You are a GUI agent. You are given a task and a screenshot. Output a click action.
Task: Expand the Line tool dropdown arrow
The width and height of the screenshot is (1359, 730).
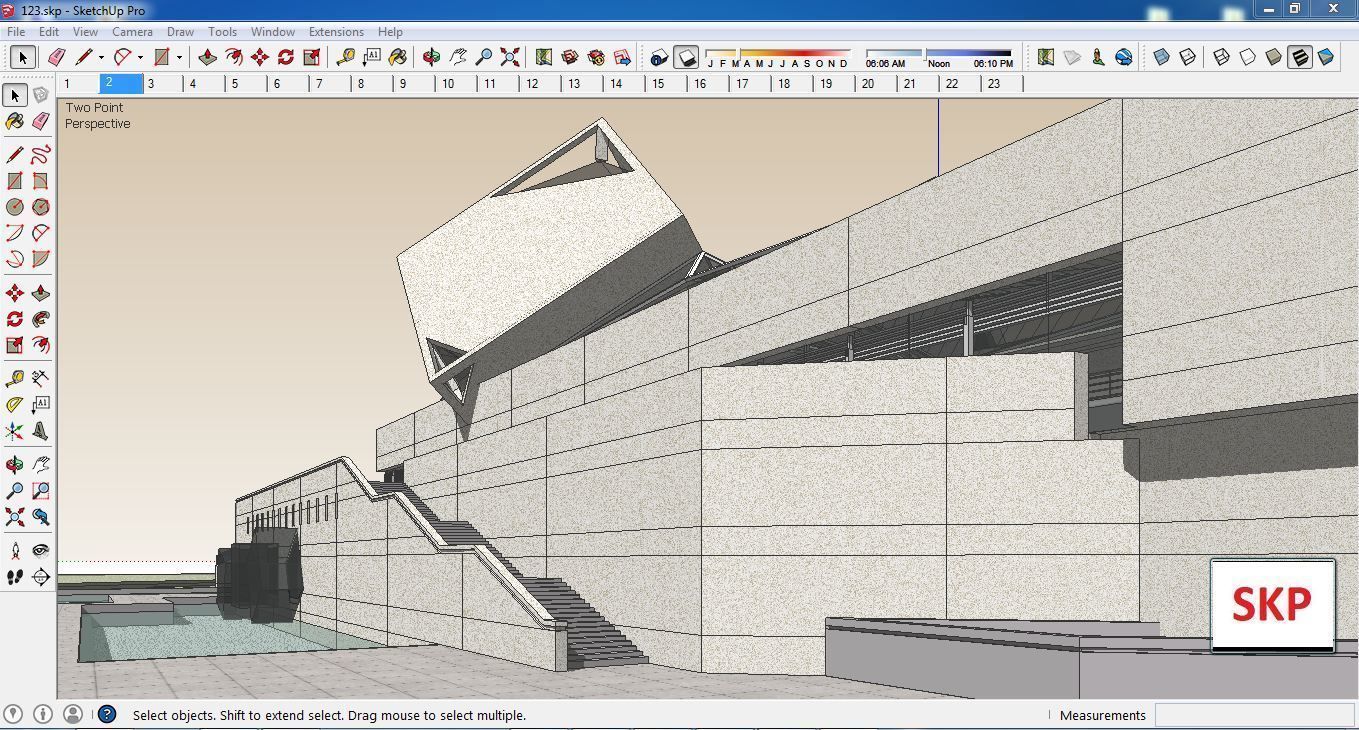pos(101,58)
